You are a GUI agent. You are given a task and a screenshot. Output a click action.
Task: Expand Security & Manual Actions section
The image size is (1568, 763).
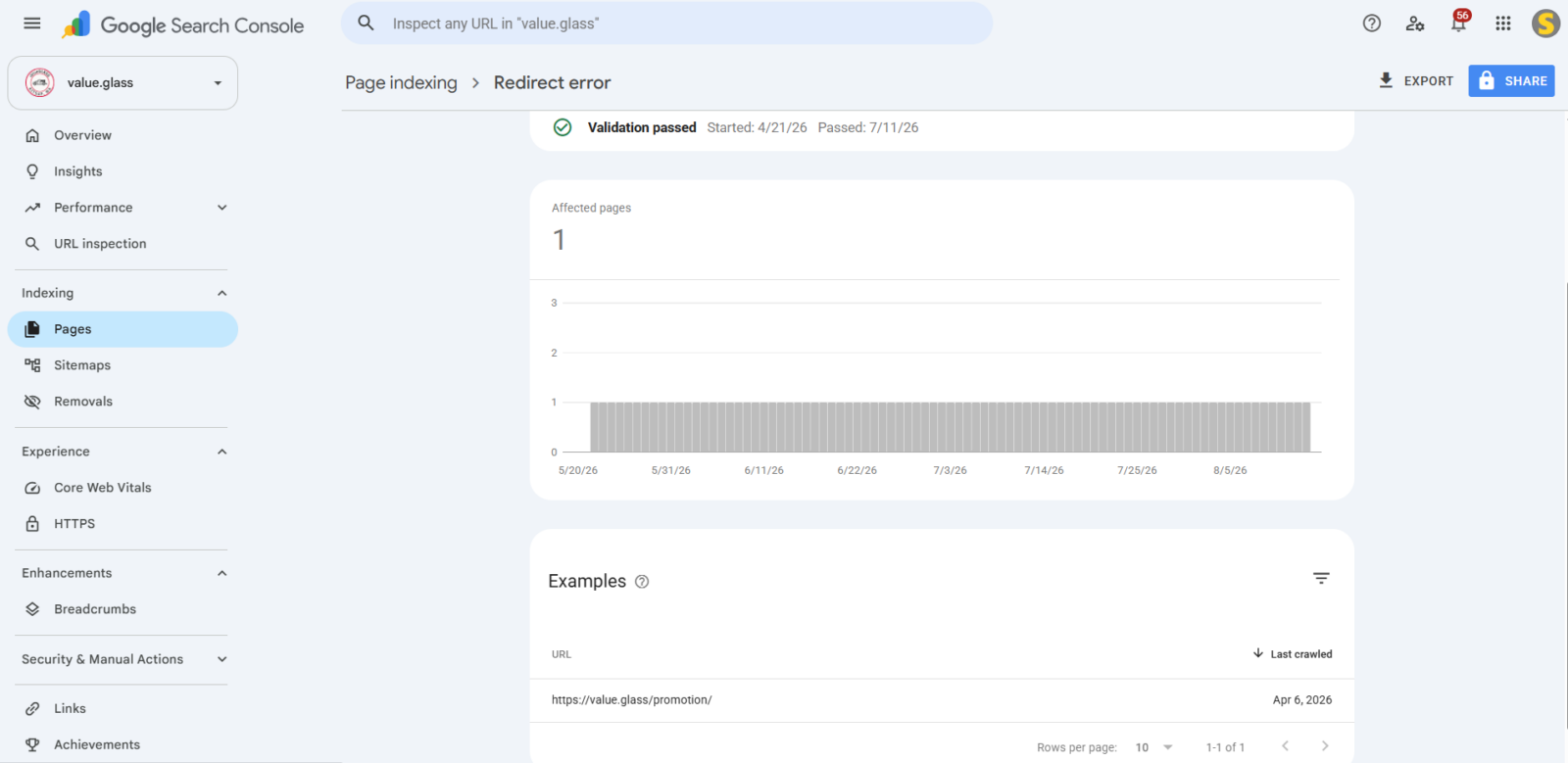coord(222,659)
